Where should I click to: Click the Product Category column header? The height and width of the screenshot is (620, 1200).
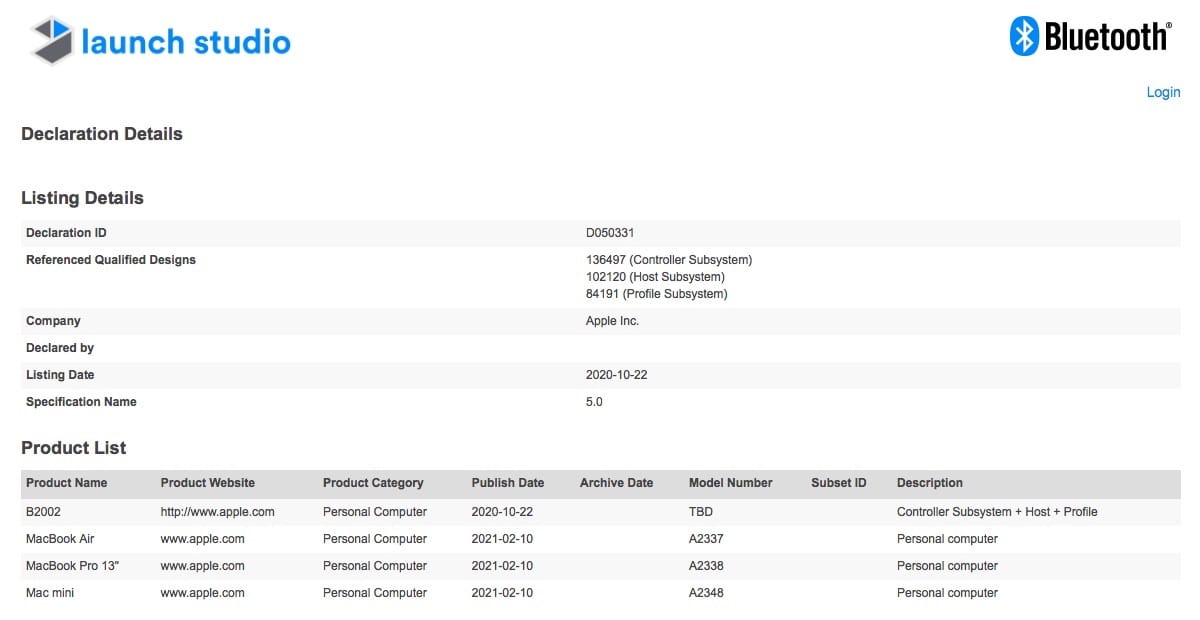click(373, 483)
